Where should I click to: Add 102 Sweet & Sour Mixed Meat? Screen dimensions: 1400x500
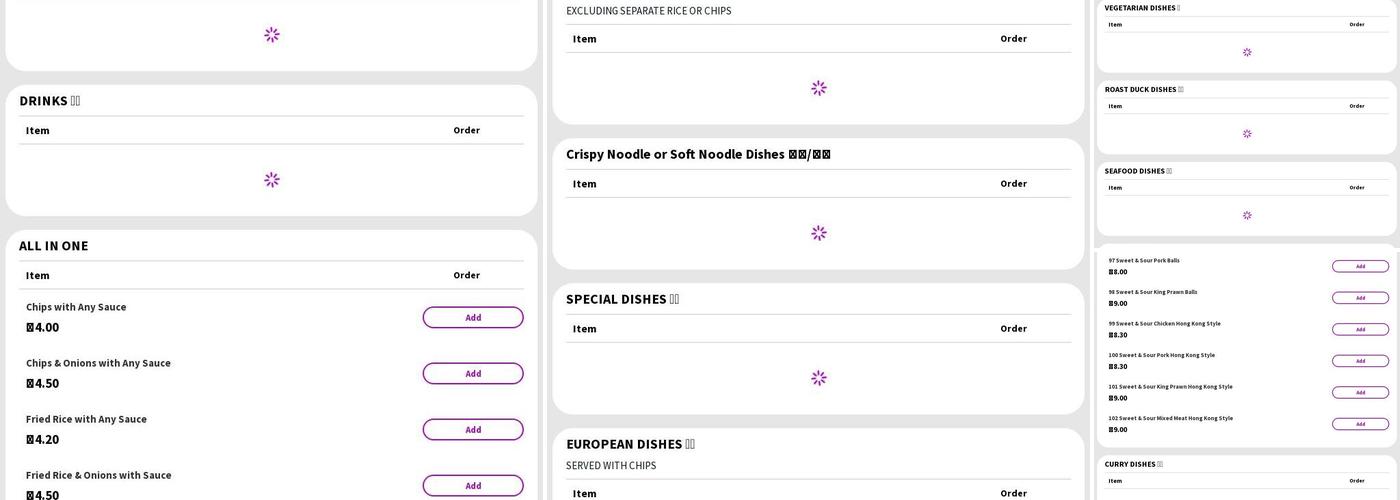tap(1360, 424)
